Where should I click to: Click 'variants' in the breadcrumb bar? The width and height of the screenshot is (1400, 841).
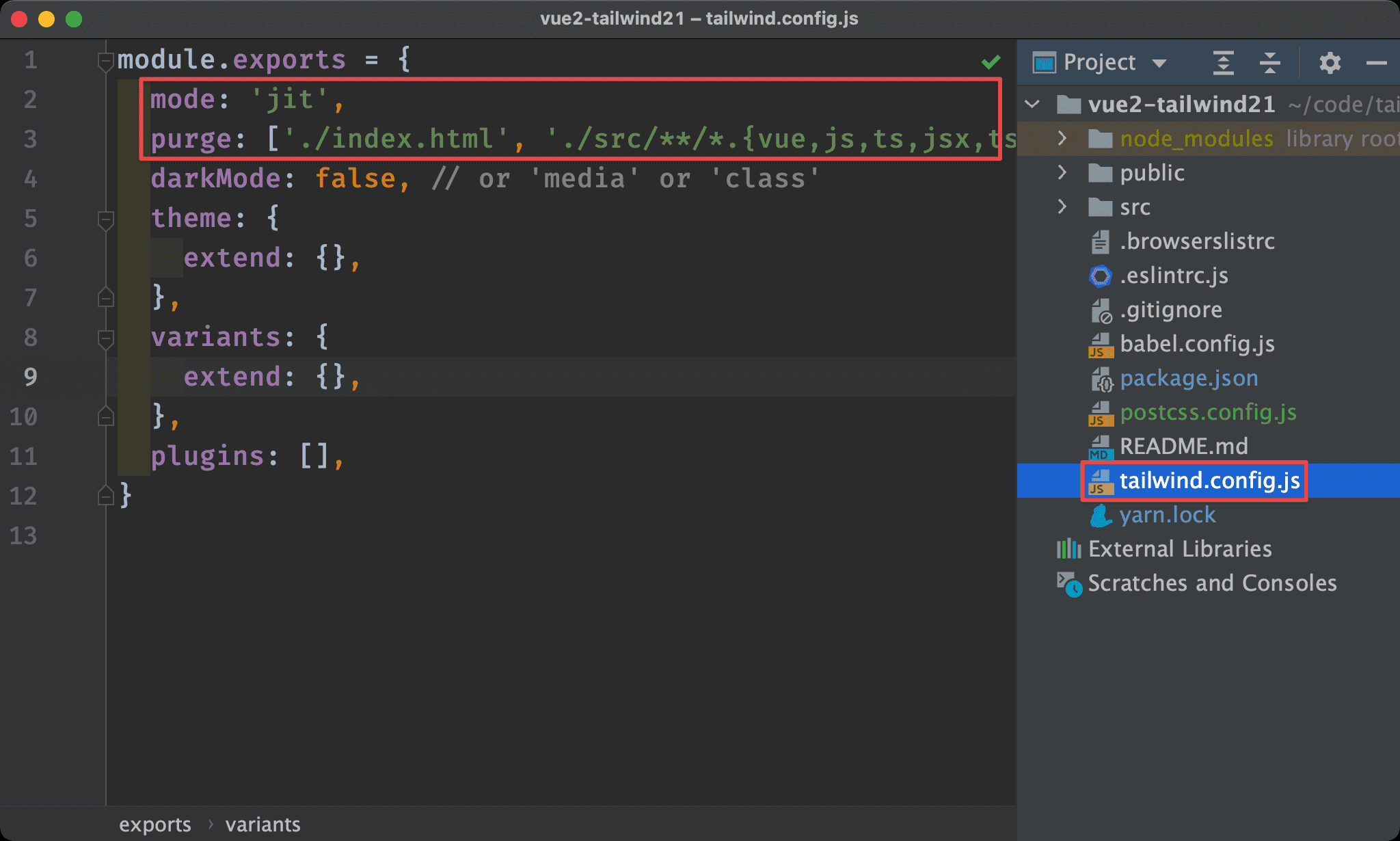coord(263,825)
